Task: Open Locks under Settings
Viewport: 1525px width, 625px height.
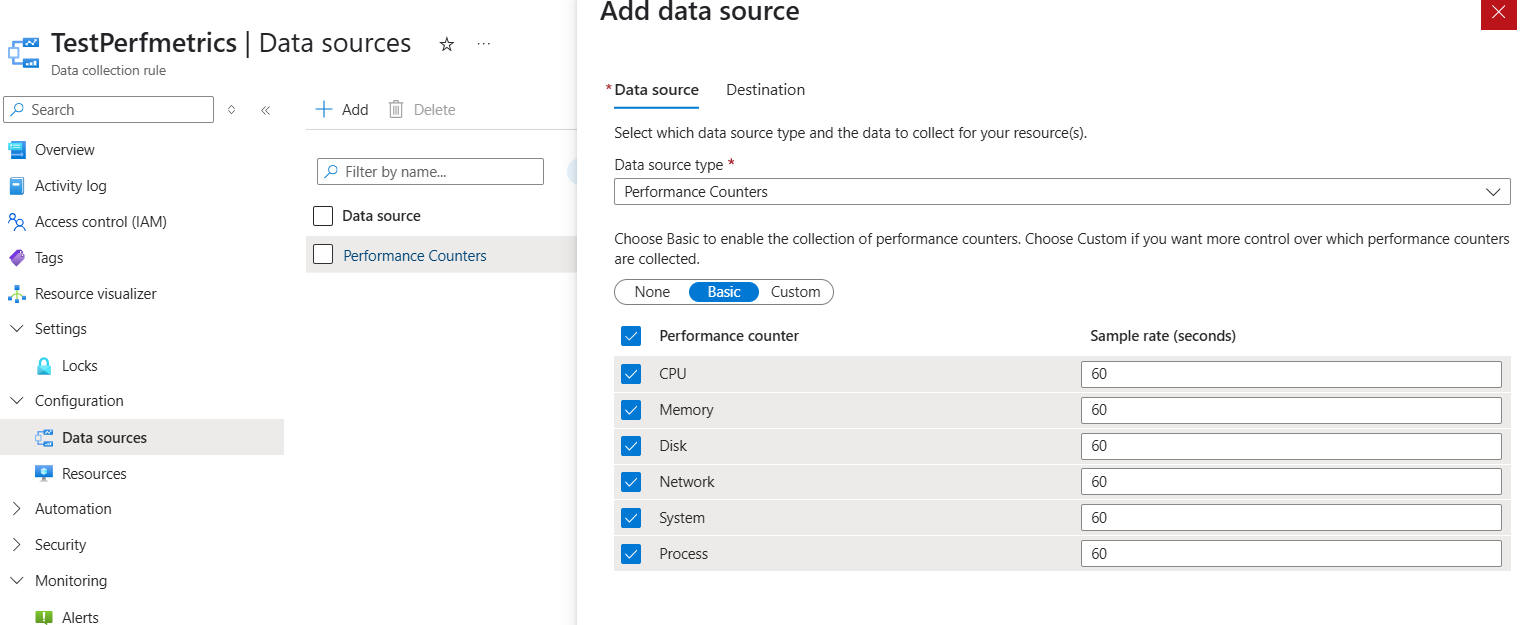Action: (80, 366)
